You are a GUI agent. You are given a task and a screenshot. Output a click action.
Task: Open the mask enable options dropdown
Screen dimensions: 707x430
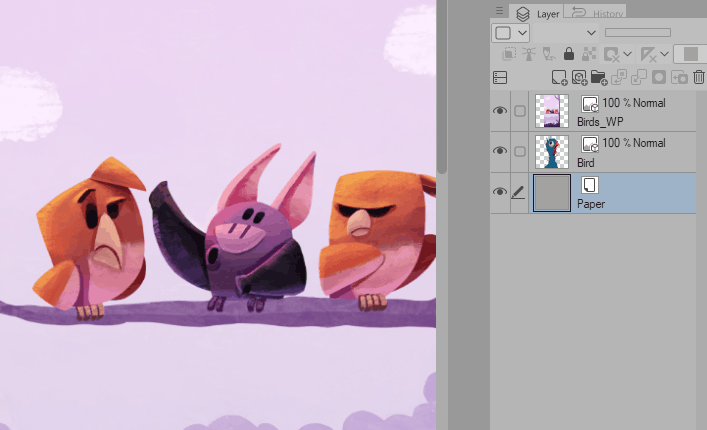click(627, 54)
